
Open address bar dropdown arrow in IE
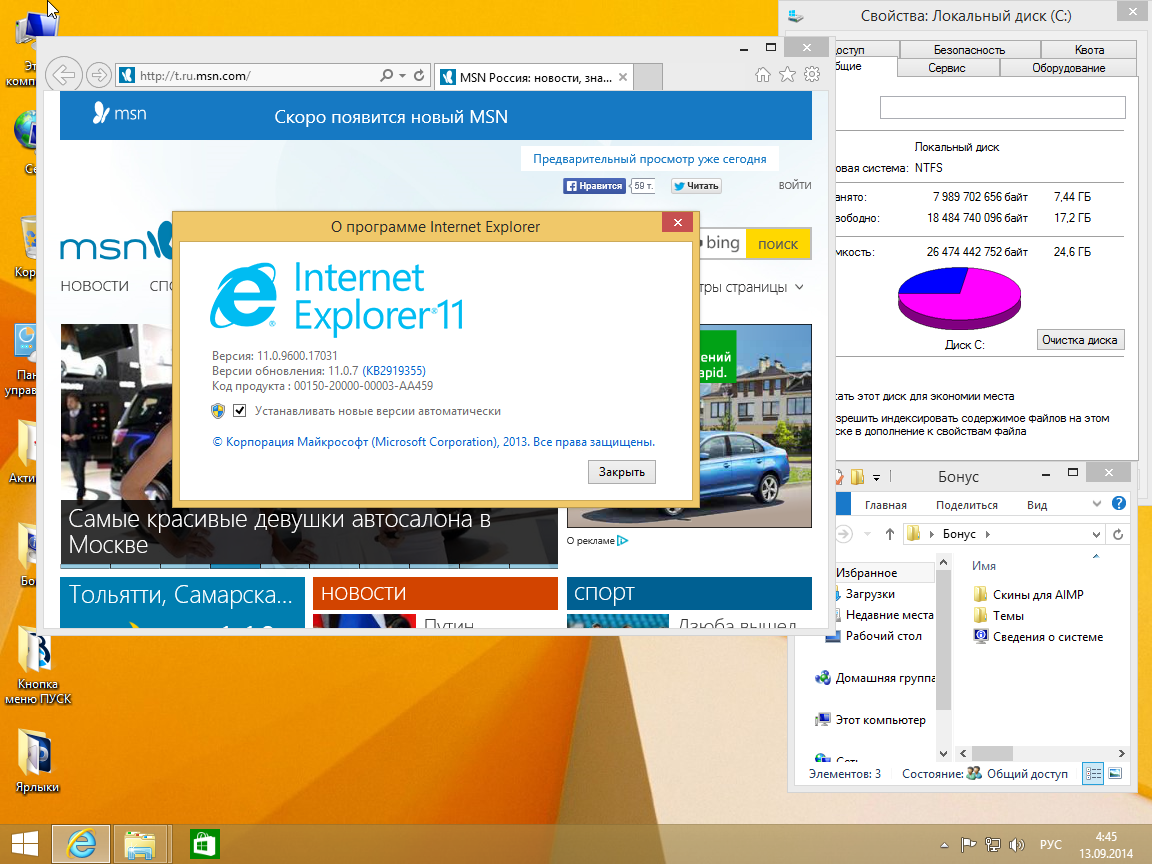403,75
